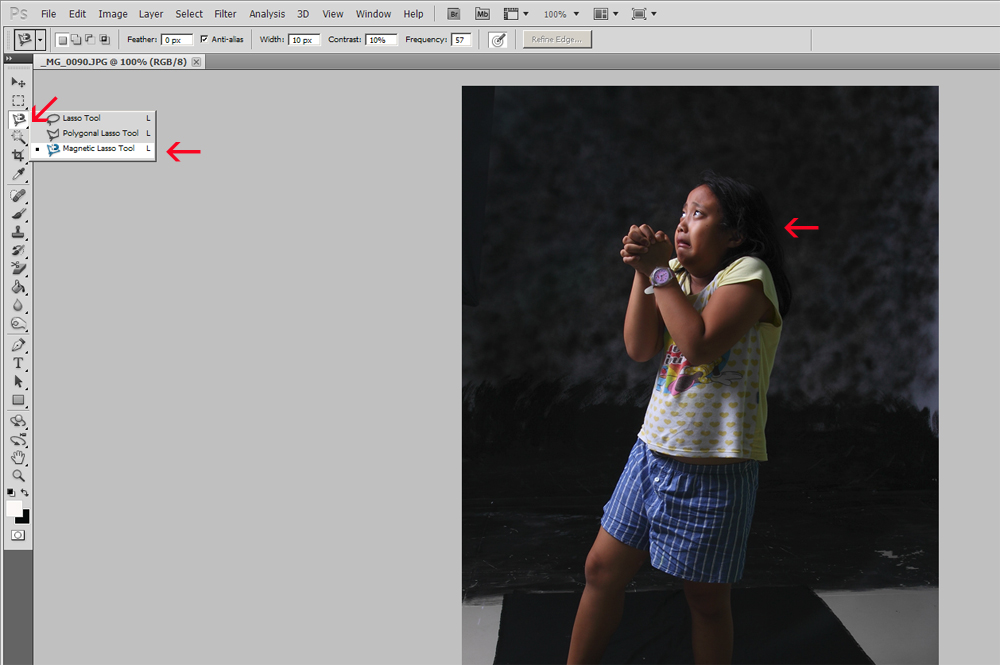Launch Bridge with the Br icon
The image size is (1000, 665).
click(x=454, y=14)
